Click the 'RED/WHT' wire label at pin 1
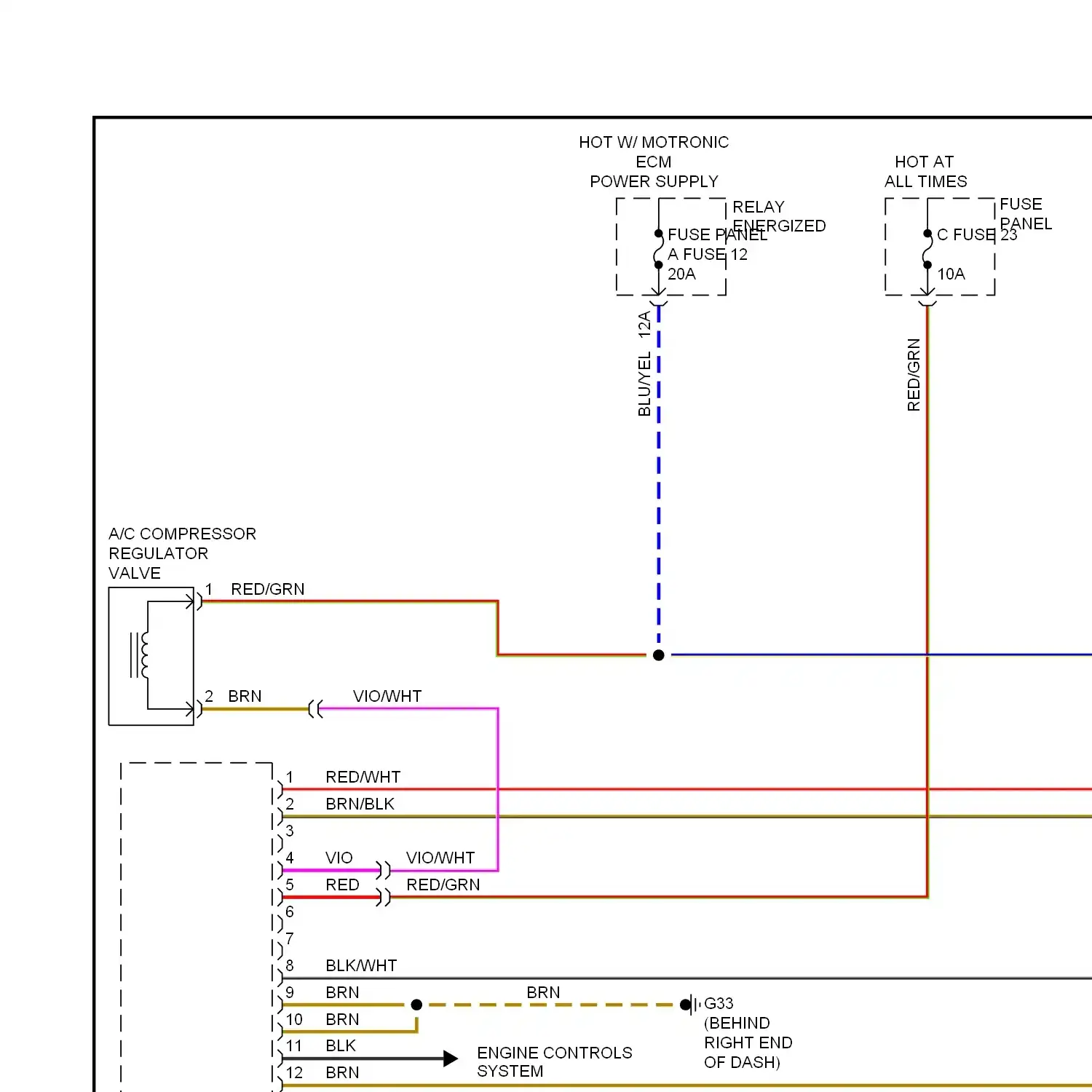 pyautogui.click(x=363, y=777)
